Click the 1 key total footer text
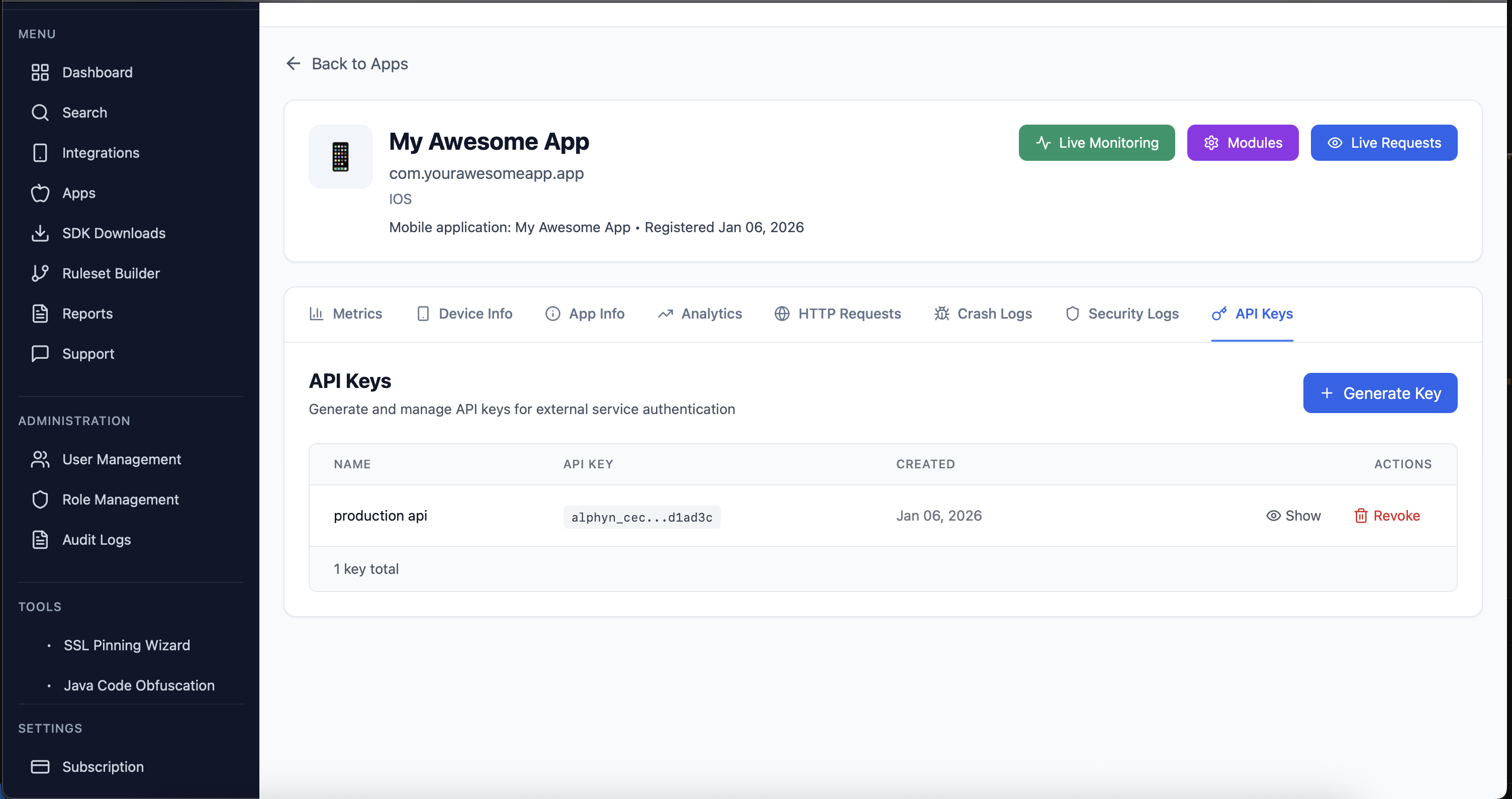 (x=366, y=569)
